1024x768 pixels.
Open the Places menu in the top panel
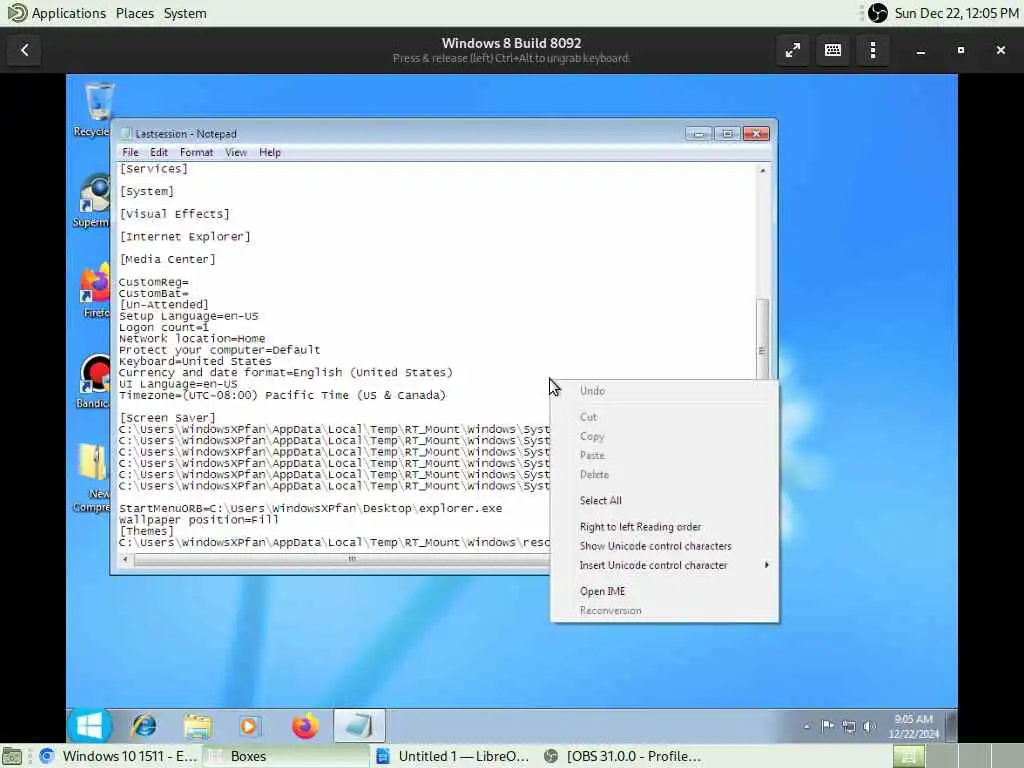135,13
